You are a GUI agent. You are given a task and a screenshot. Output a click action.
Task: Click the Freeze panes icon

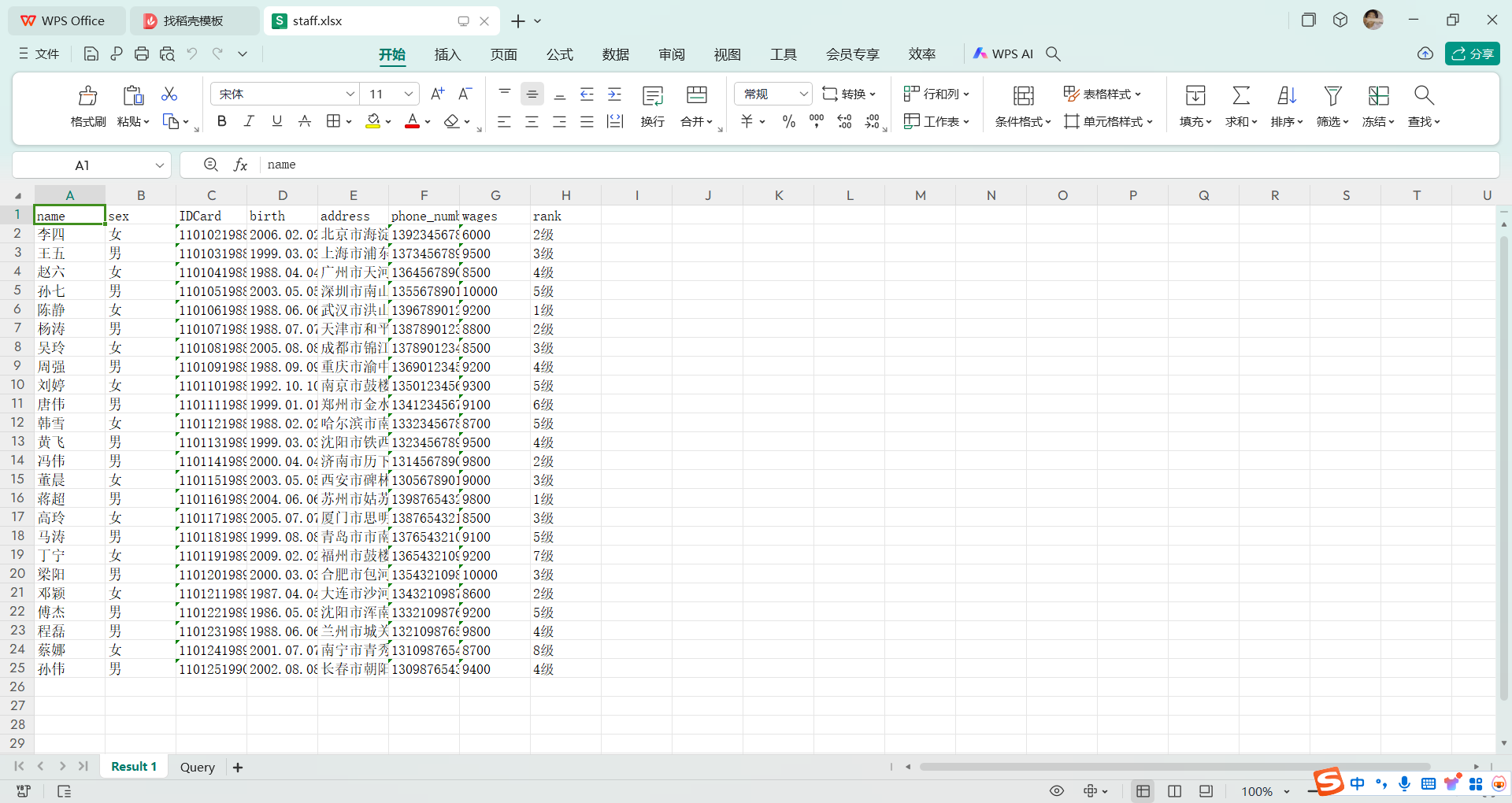[x=1377, y=96]
